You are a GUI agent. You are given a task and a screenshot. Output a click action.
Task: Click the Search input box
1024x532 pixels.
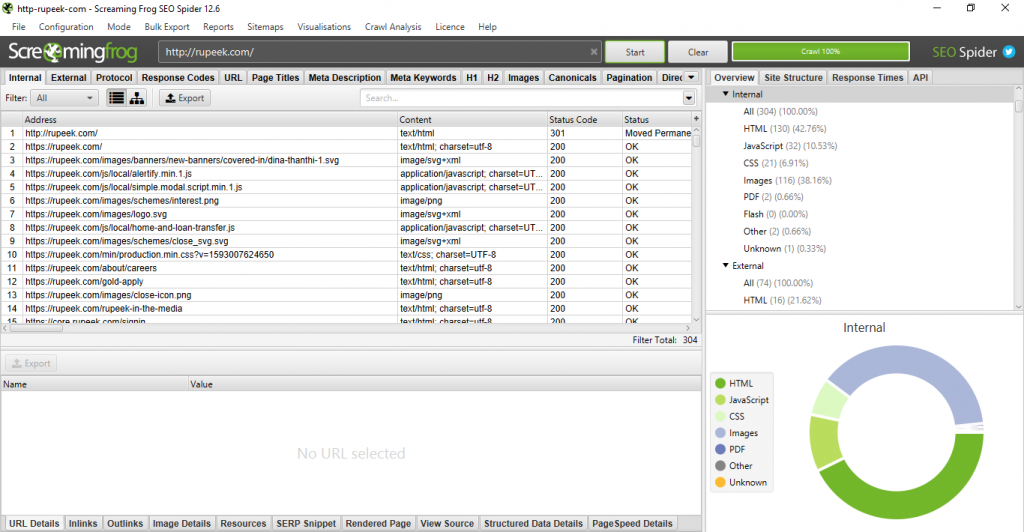tap(521, 98)
